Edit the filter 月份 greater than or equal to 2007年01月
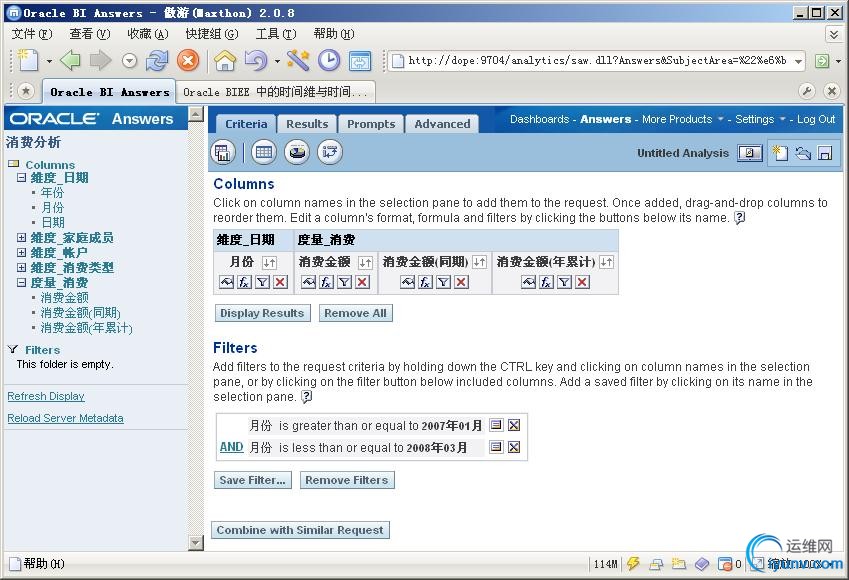Screen dimensions: 849x580 496,425
